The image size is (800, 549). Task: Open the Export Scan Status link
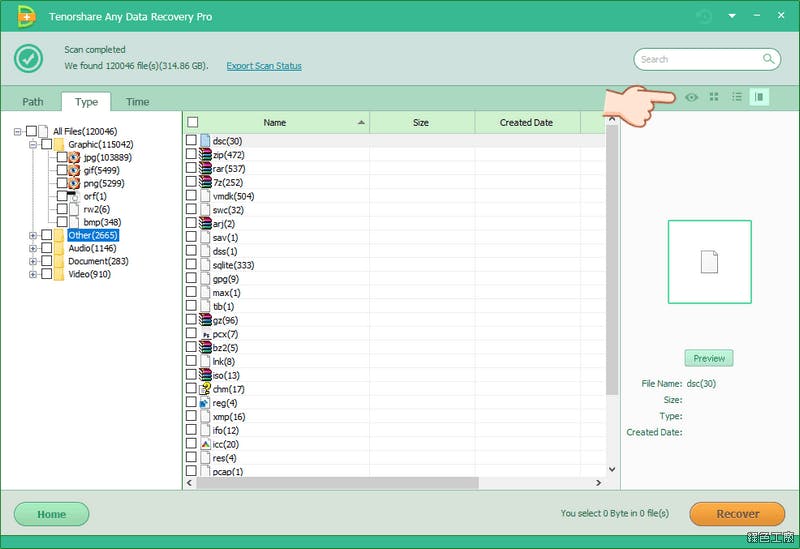(264, 66)
